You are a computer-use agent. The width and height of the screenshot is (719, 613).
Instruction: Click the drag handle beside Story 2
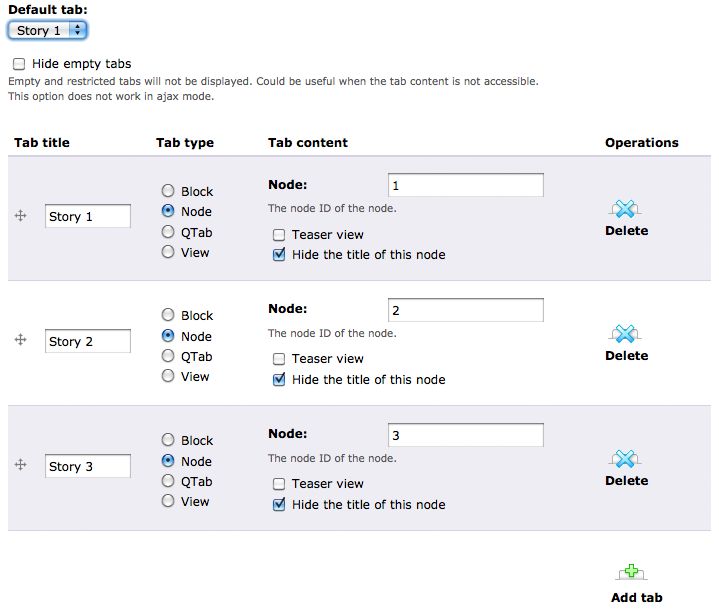click(20, 341)
